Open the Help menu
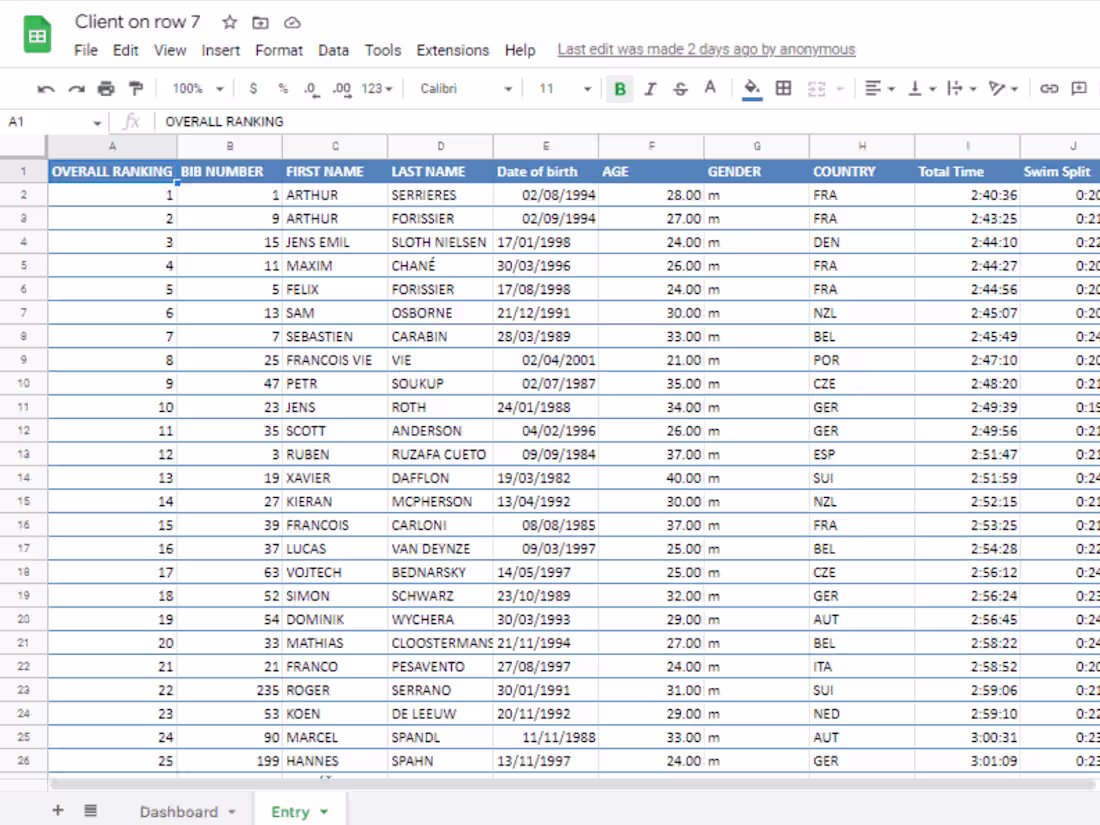 pos(520,51)
